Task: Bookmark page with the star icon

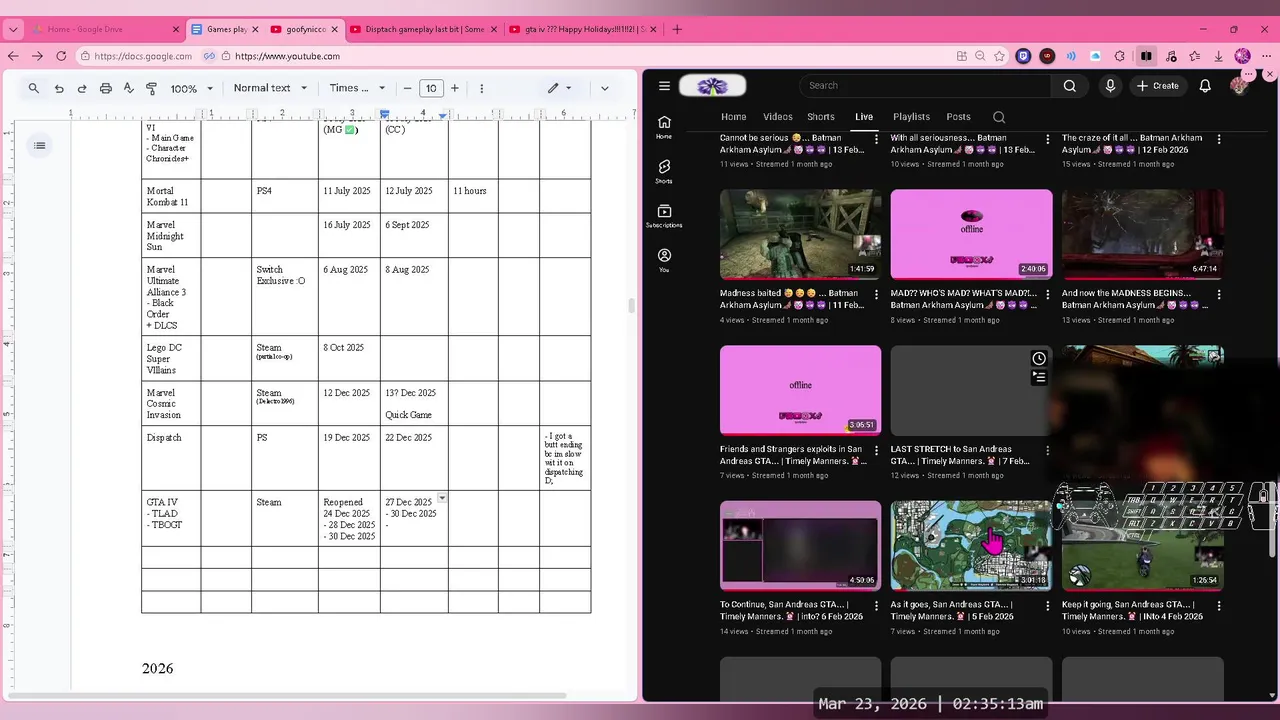Action: [999, 56]
